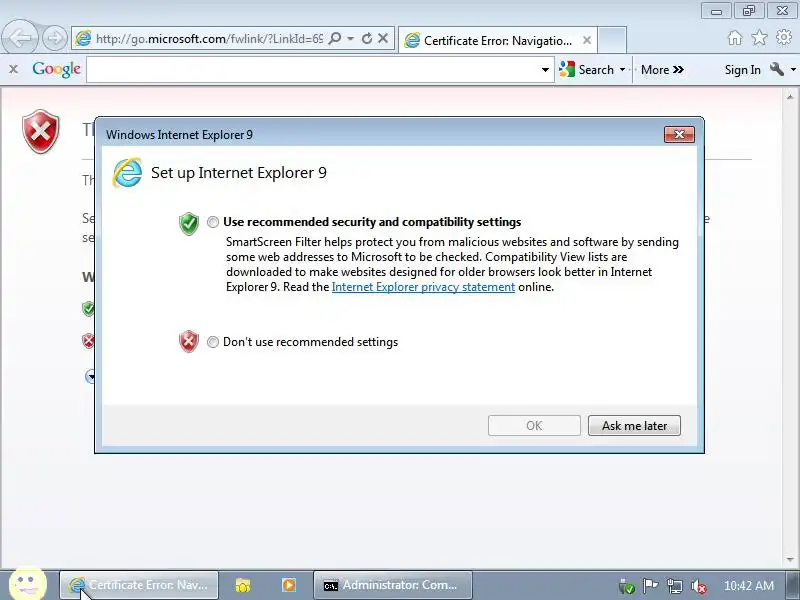
Task: Click the Set up Internet Explorer 9 heading
Action: (239, 173)
